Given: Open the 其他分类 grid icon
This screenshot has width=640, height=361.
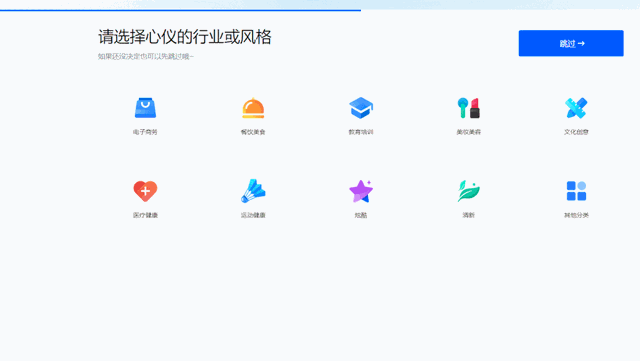Looking at the screenshot, I should [x=576, y=191].
